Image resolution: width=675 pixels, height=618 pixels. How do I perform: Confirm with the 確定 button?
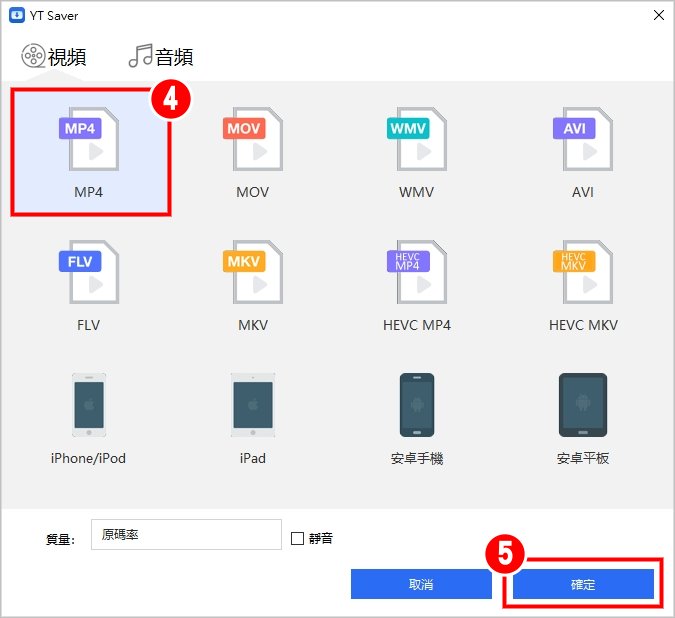pos(583,584)
